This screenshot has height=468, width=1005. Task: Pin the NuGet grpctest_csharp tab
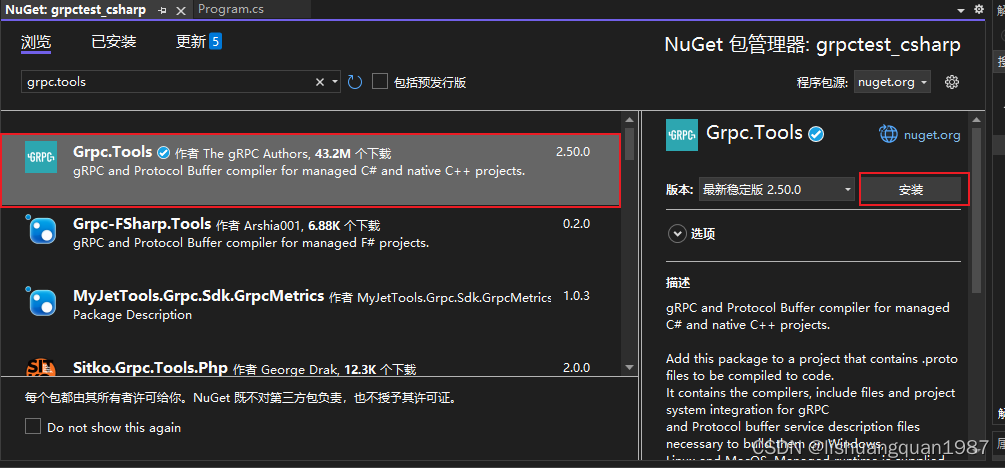coord(163,9)
